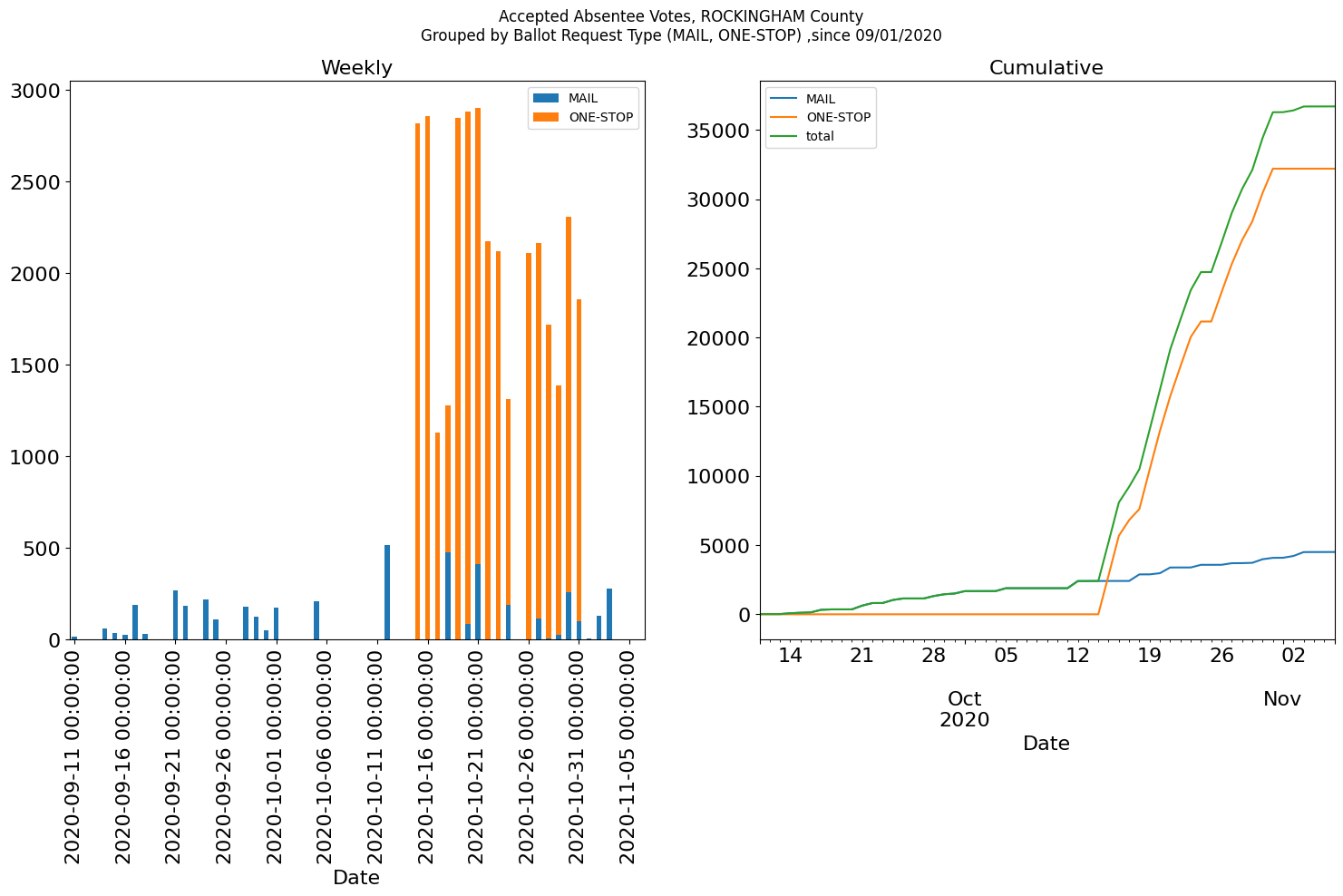Screen dimensions: 1343x896
Task: Click the '14' x-axis tick in Cumulative chart
Action: click(x=791, y=655)
